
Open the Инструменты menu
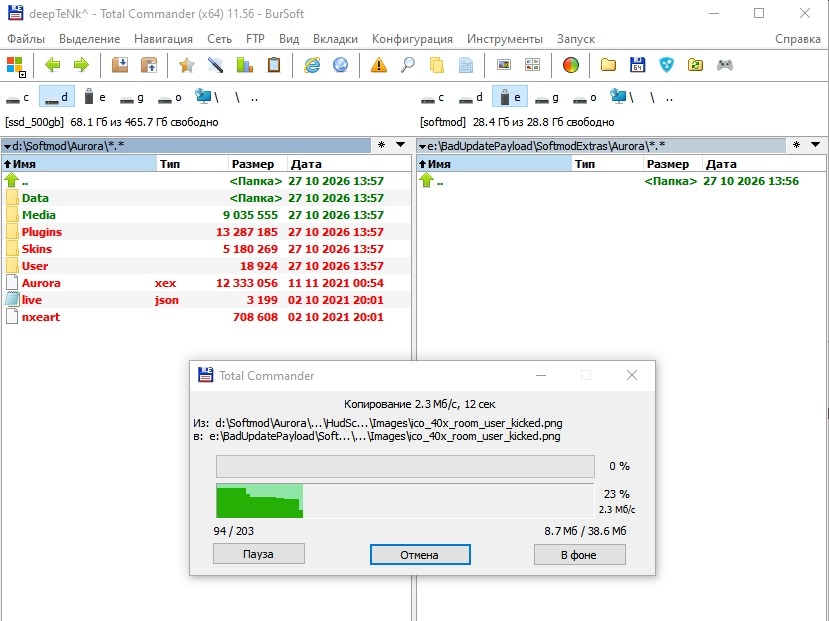[504, 39]
